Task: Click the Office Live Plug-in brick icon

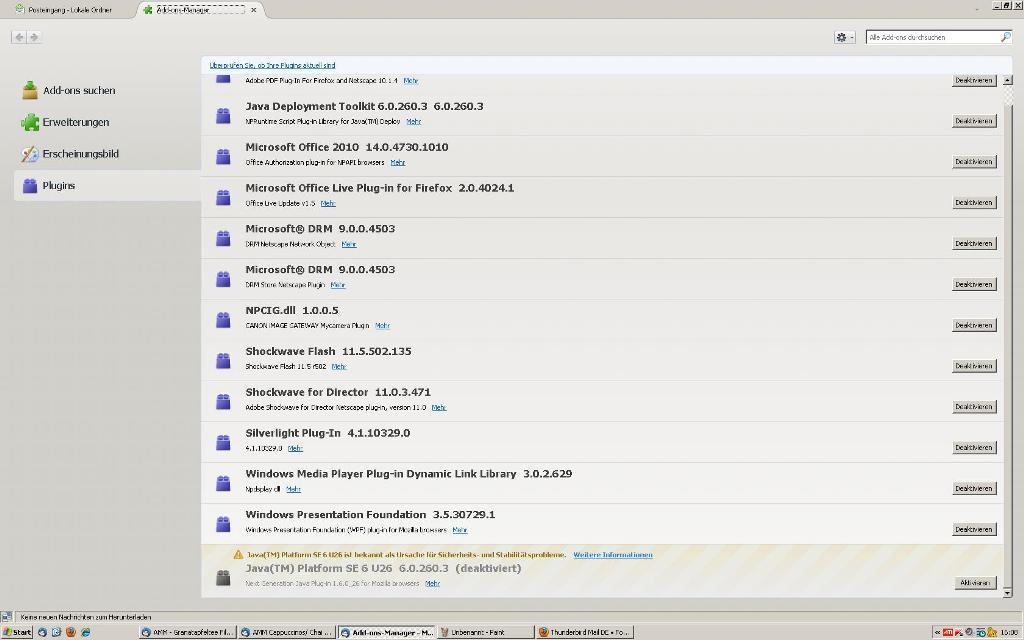Action: coord(223,197)
